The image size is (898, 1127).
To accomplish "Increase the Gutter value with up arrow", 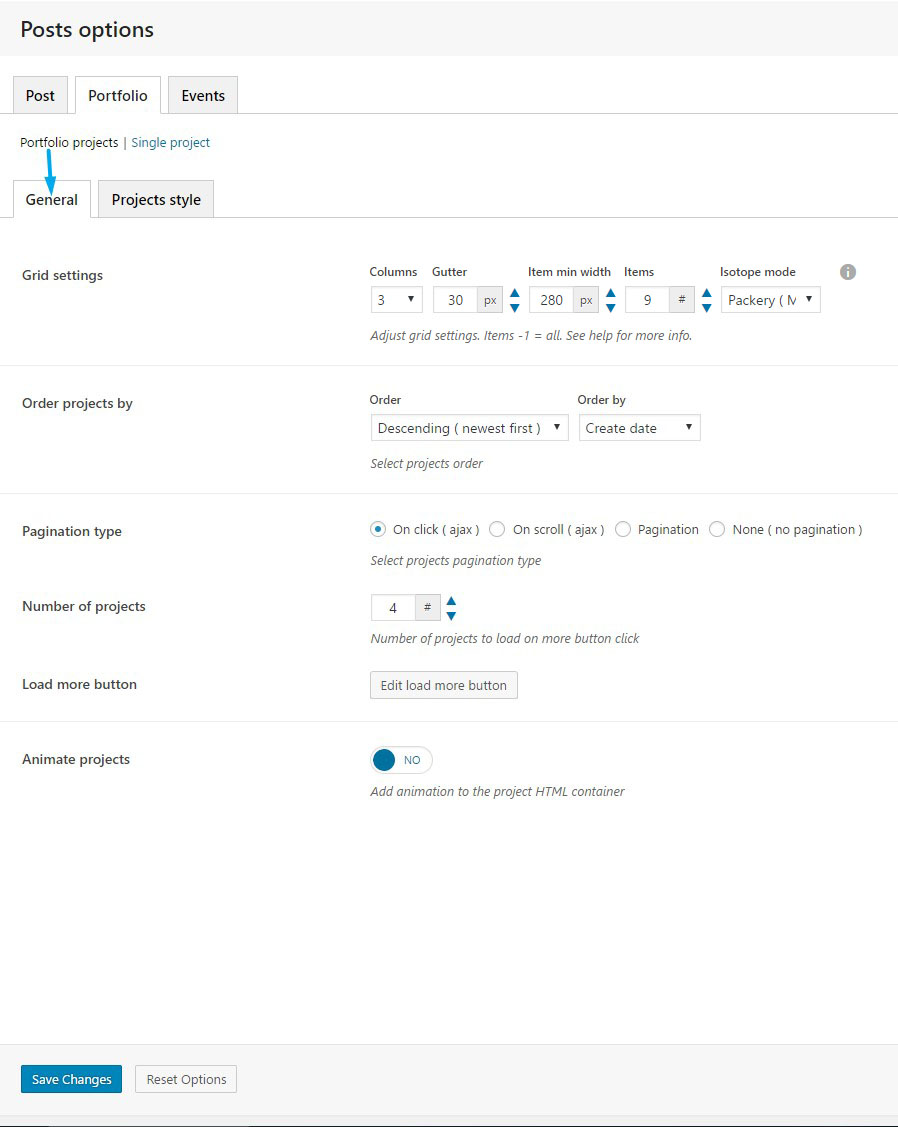I will (x=515, y=294).
